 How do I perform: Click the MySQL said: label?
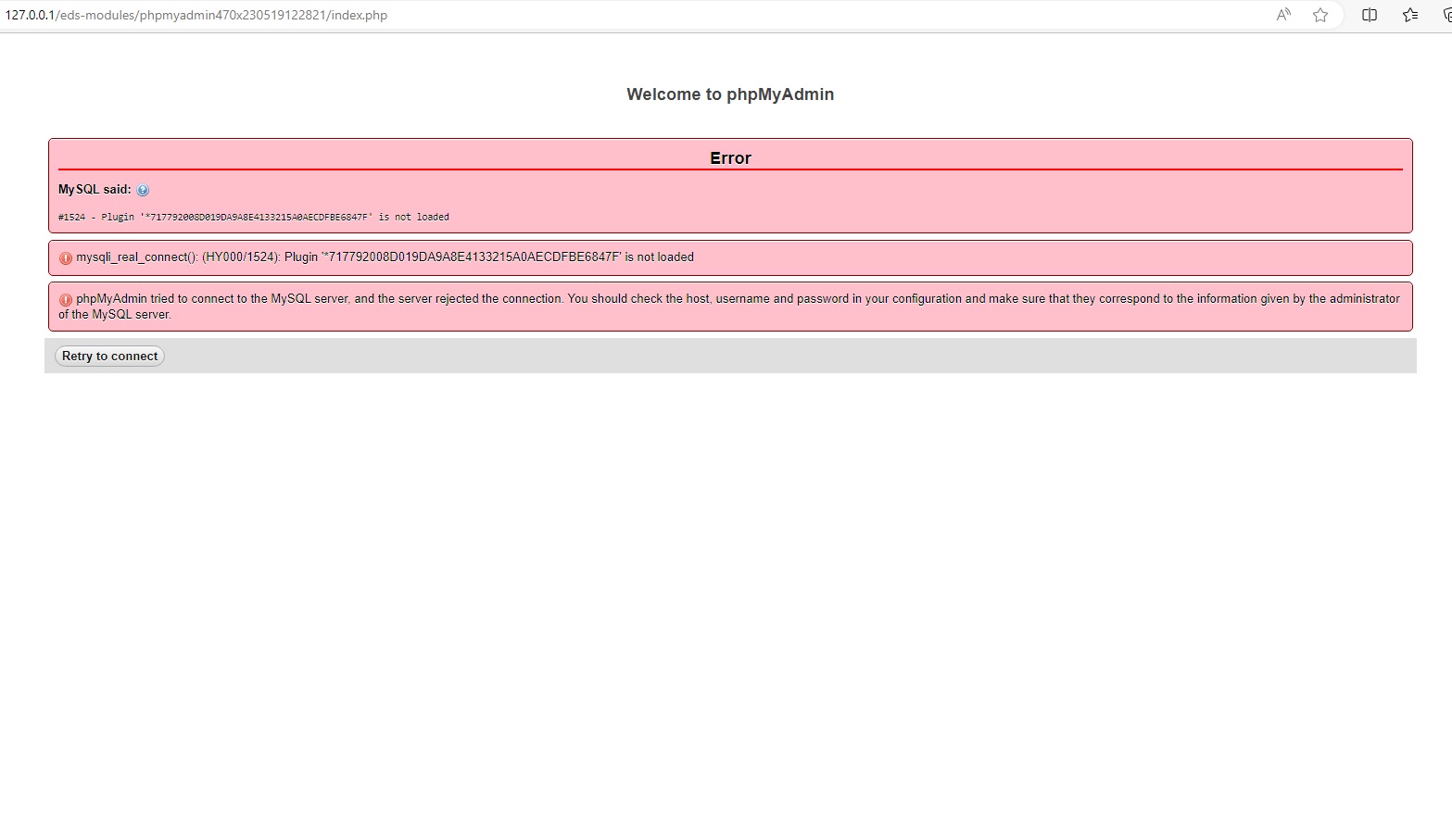[95, 189]
